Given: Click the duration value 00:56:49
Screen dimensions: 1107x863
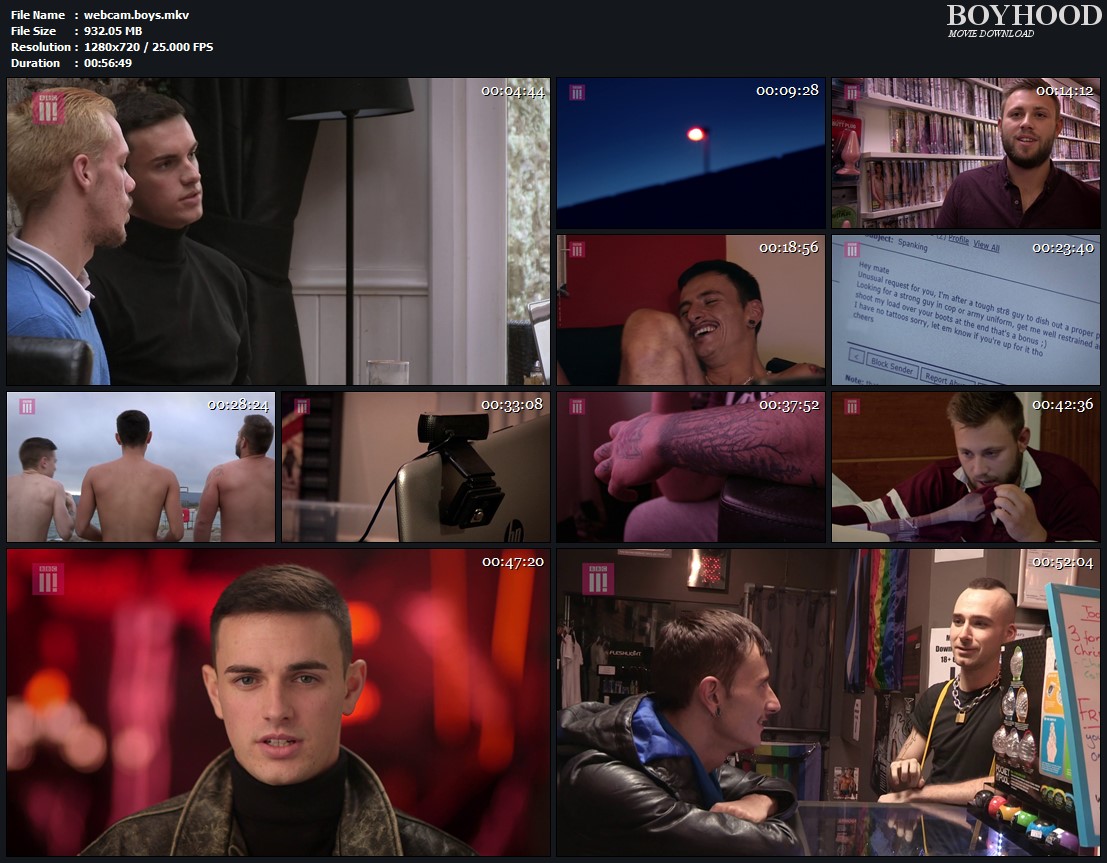Looking at the screenshot, I should [108, 63].
